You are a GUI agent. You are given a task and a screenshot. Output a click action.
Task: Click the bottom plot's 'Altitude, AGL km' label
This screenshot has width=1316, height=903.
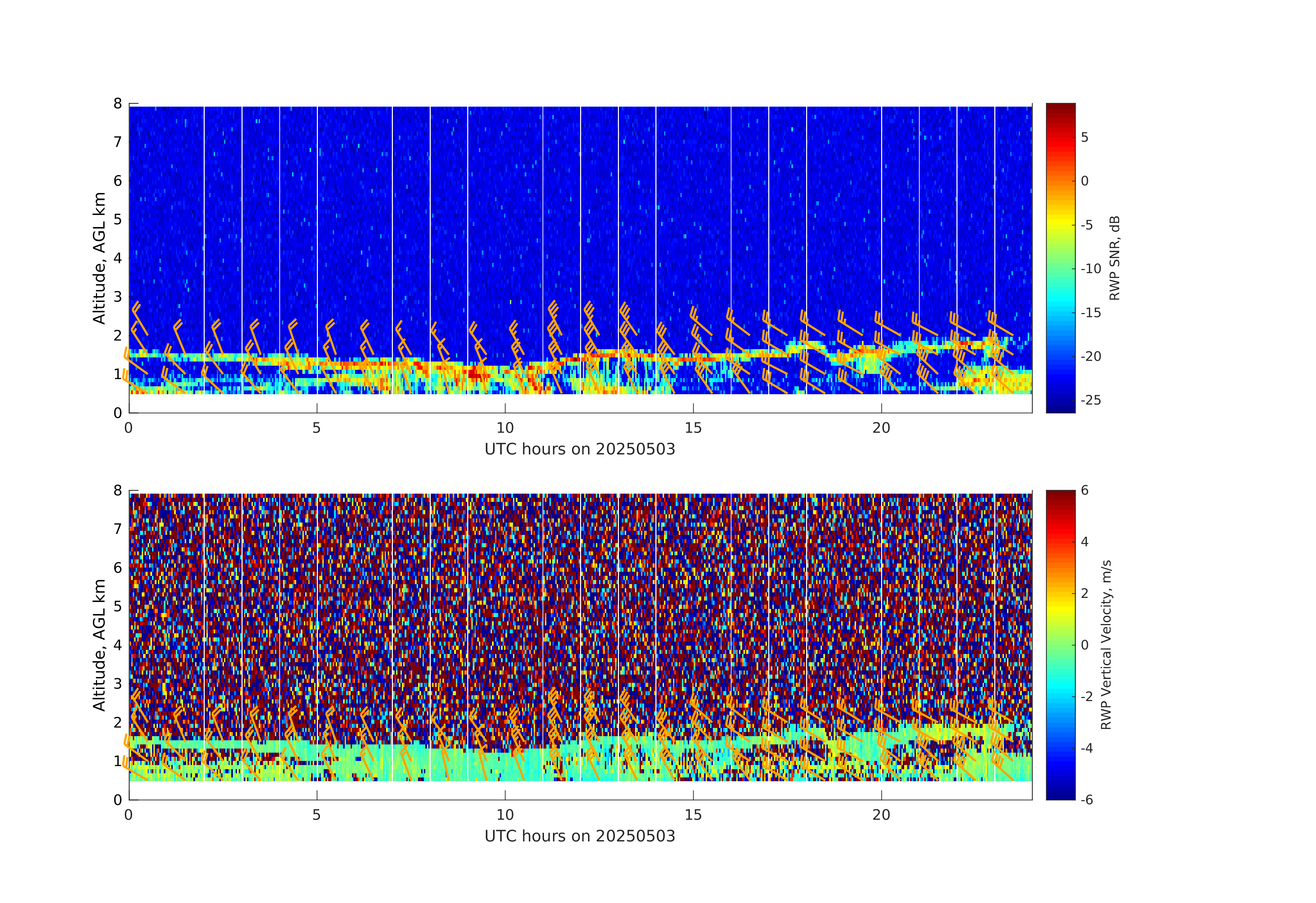(99, 645)
